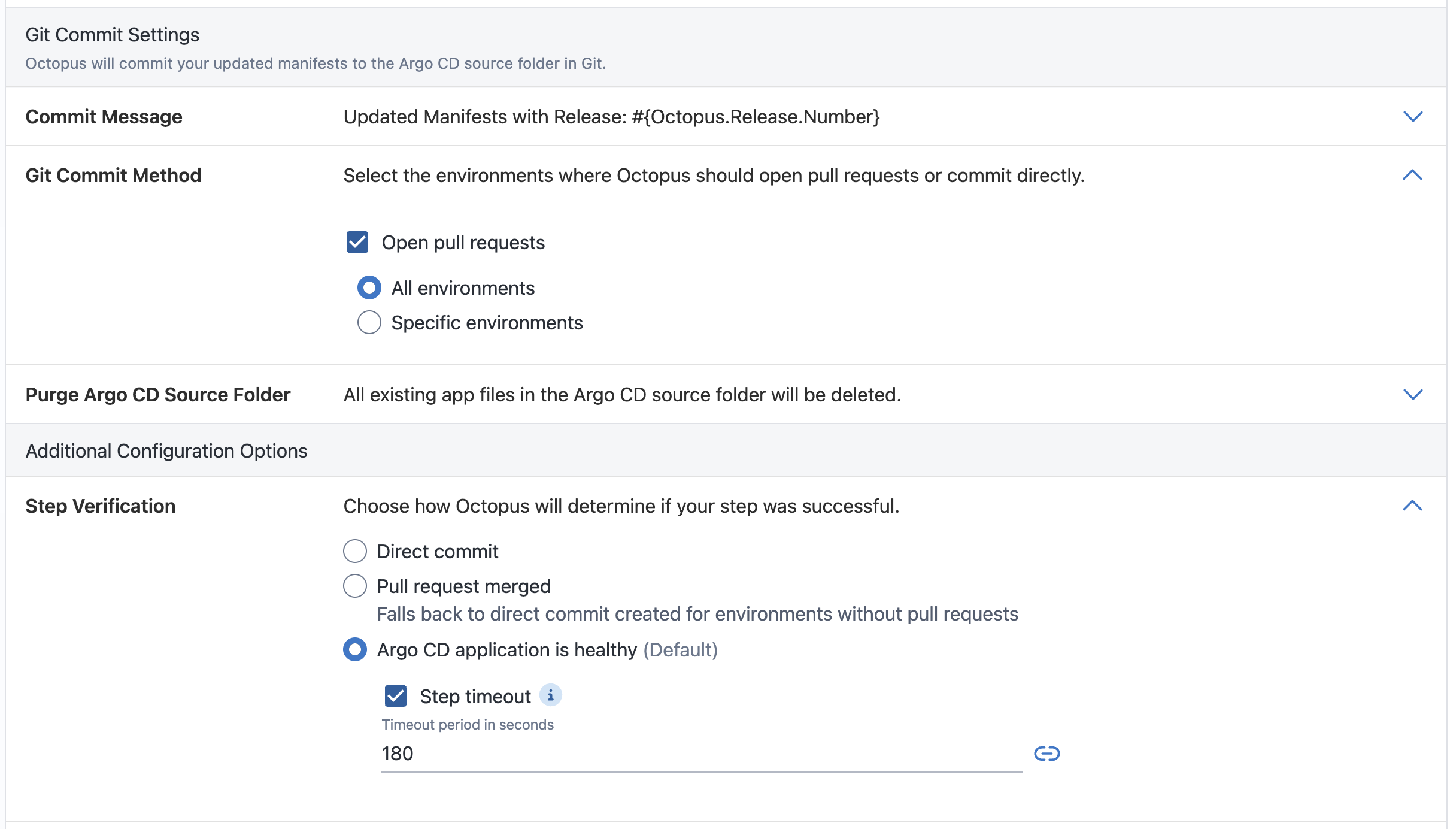Select Argo CD application is healthy option
Screen dimensions: 1456x829
pyautogui.click(x=355, y=649)
